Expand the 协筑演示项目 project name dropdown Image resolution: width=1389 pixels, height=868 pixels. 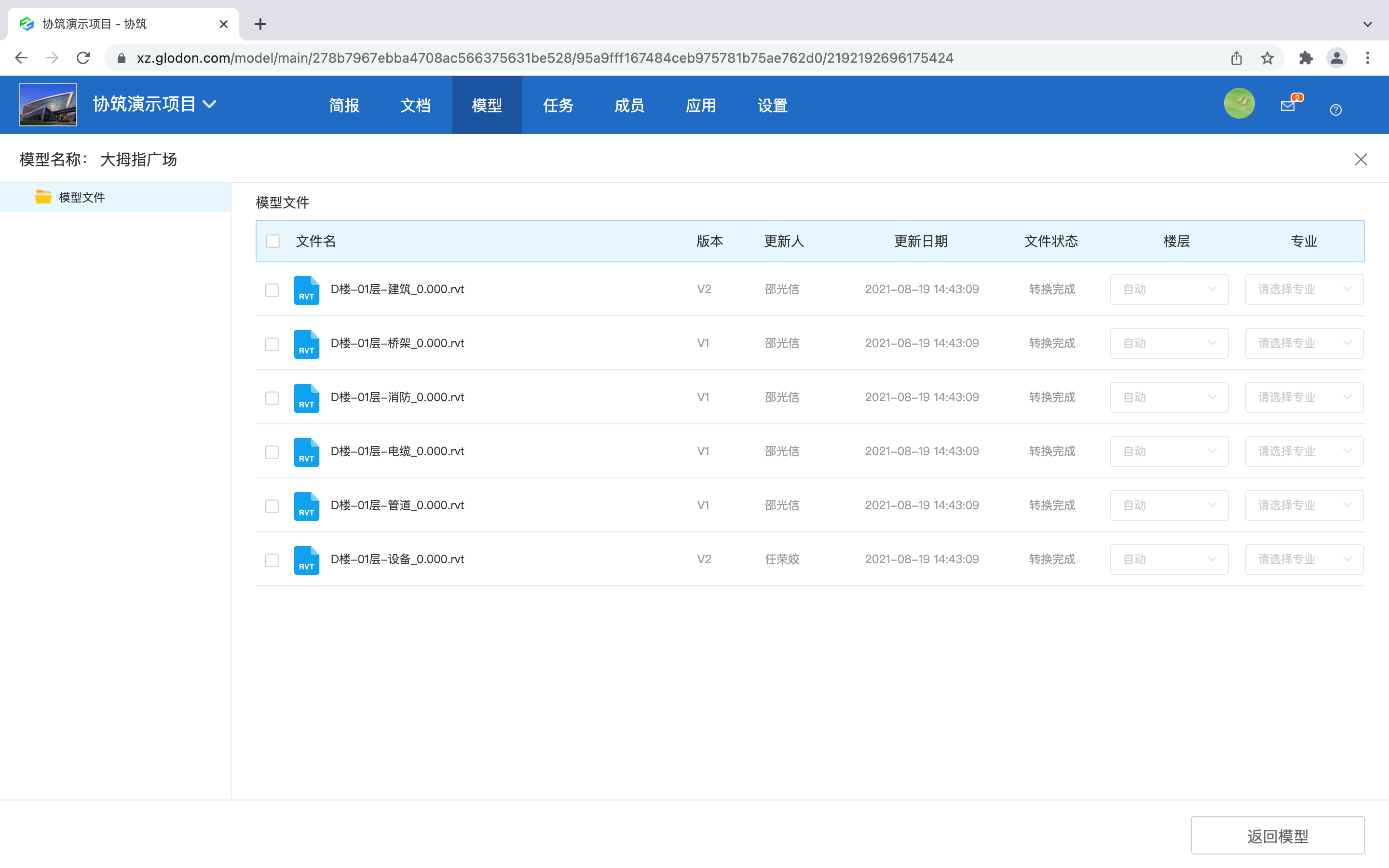coord(211,104)
